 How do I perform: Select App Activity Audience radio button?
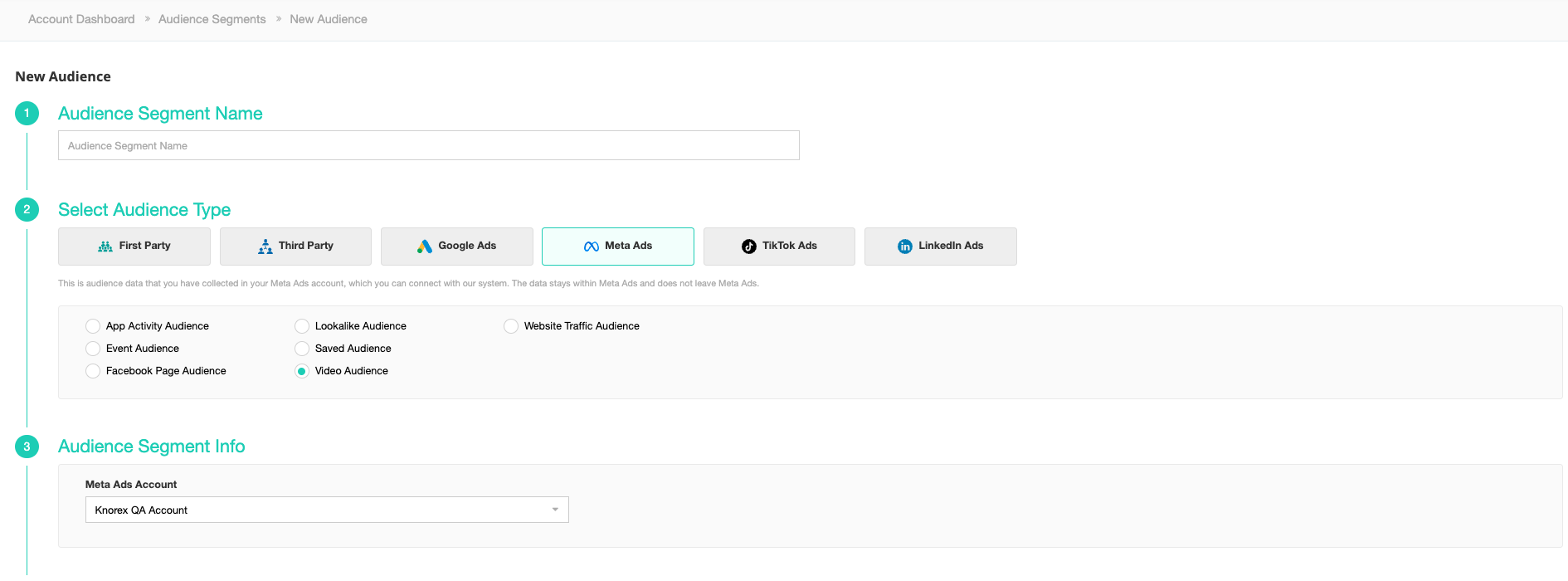pyautogui.click(x=93, y=326)
